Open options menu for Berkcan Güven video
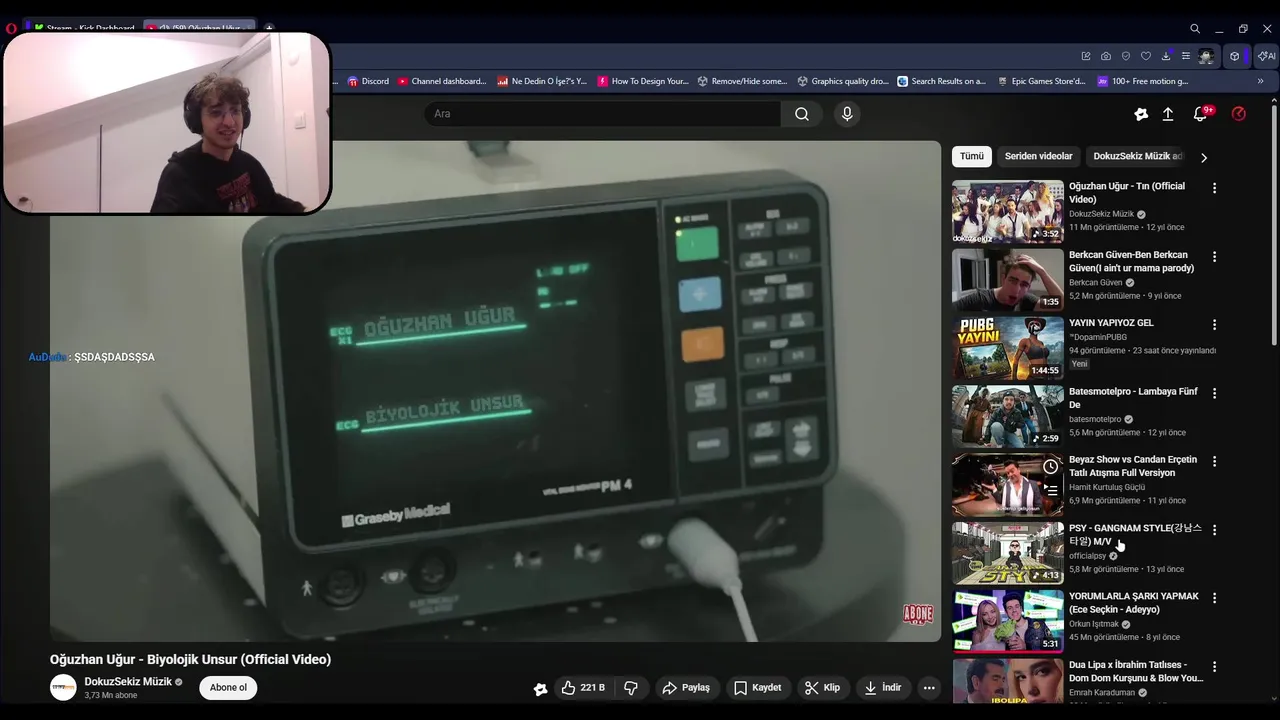The width and height of the screenshot is (1280, 720). tap(1215, 257)
